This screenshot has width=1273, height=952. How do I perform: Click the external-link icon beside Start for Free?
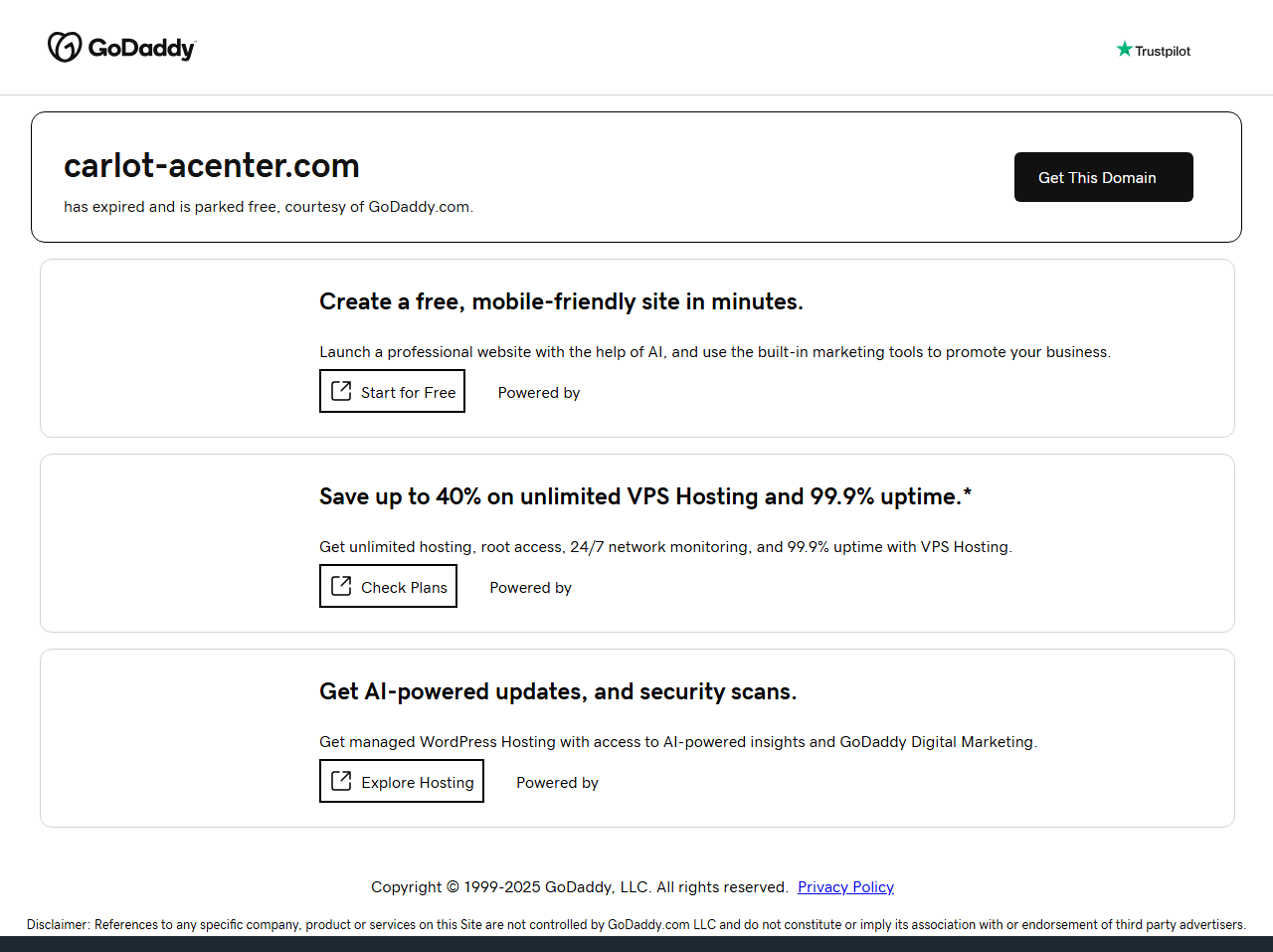tap(341, 391)
